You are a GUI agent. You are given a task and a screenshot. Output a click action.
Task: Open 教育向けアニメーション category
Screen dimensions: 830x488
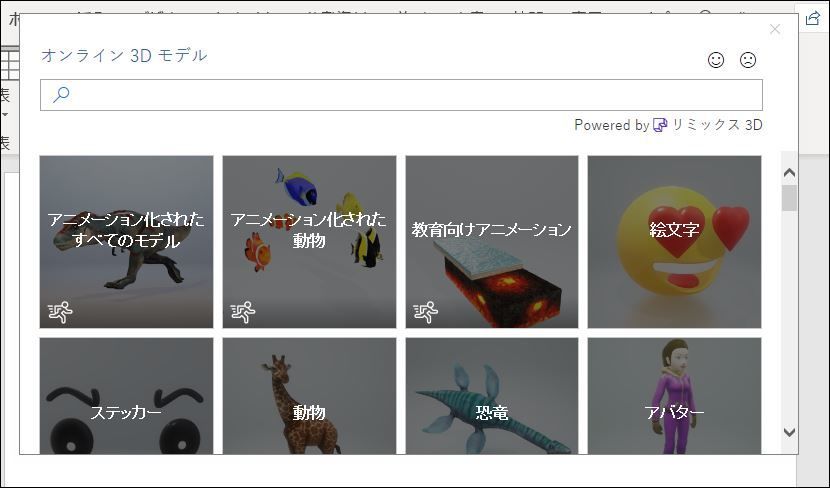(492, 242)
